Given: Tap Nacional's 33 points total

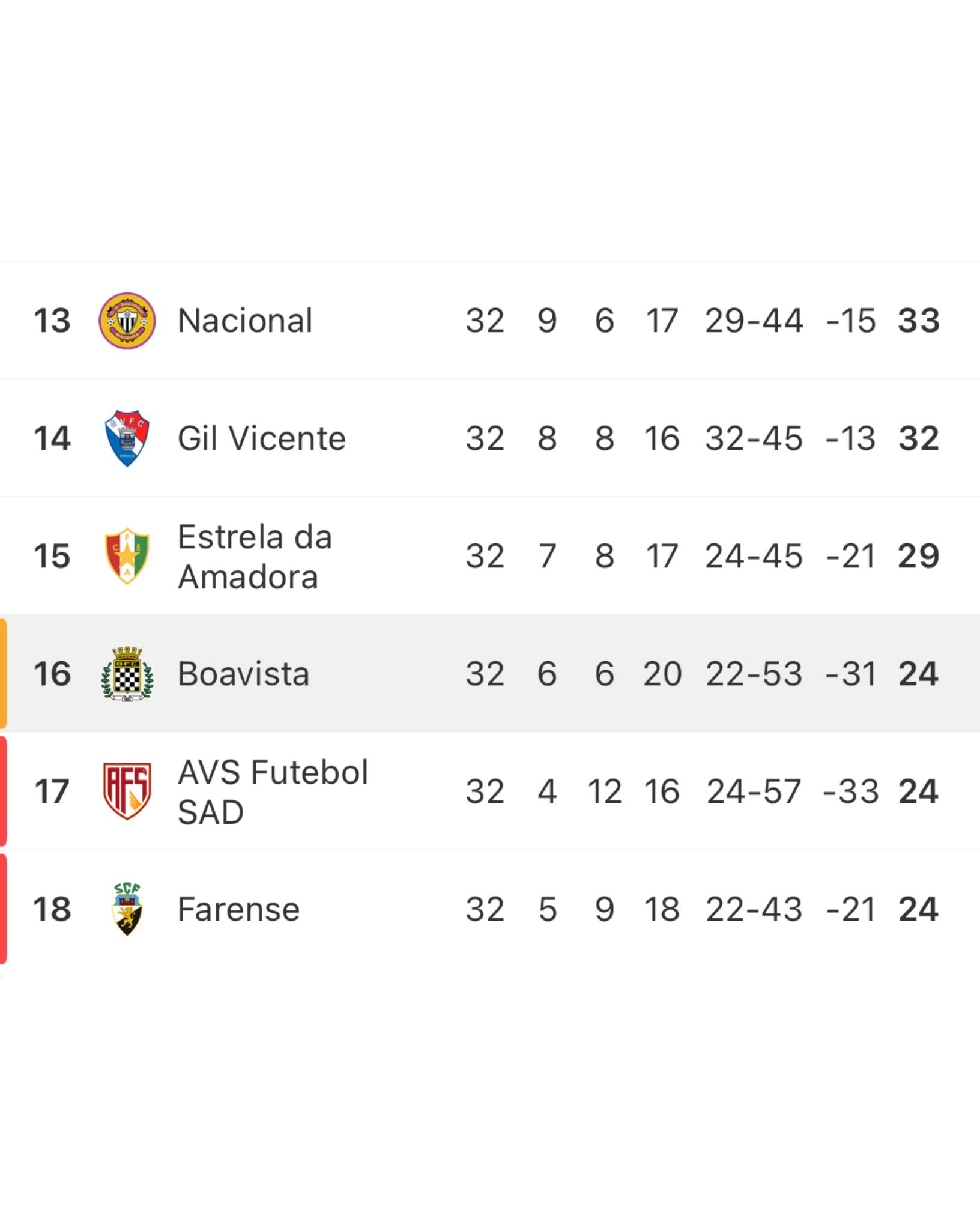Looking at the screenshot, I should [x=918, y=321].
